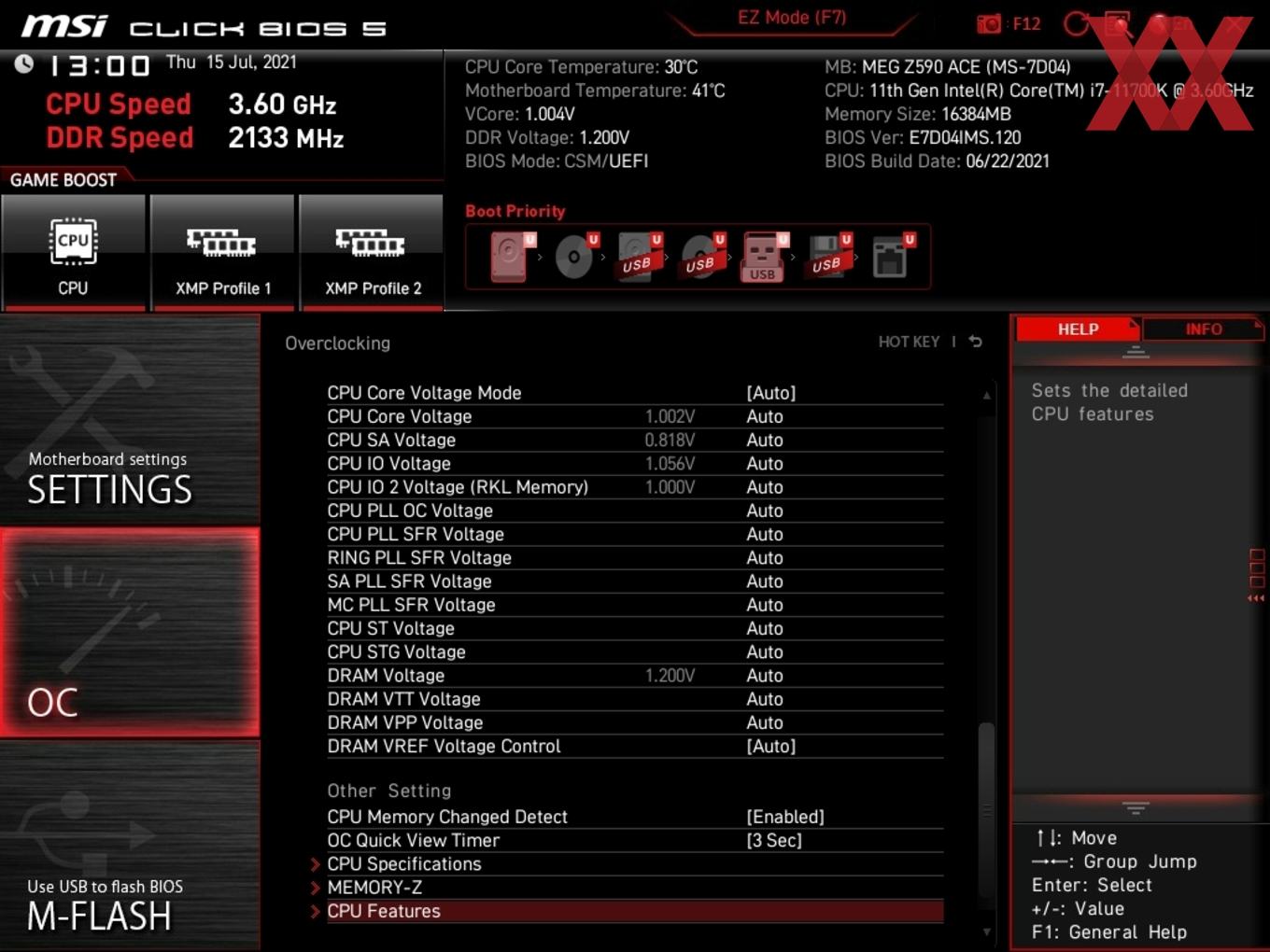Image resolution: width=1270 pixels, height=952 pixels.
Task: Click the MSI logo
Action: click(x=64, y=26)
